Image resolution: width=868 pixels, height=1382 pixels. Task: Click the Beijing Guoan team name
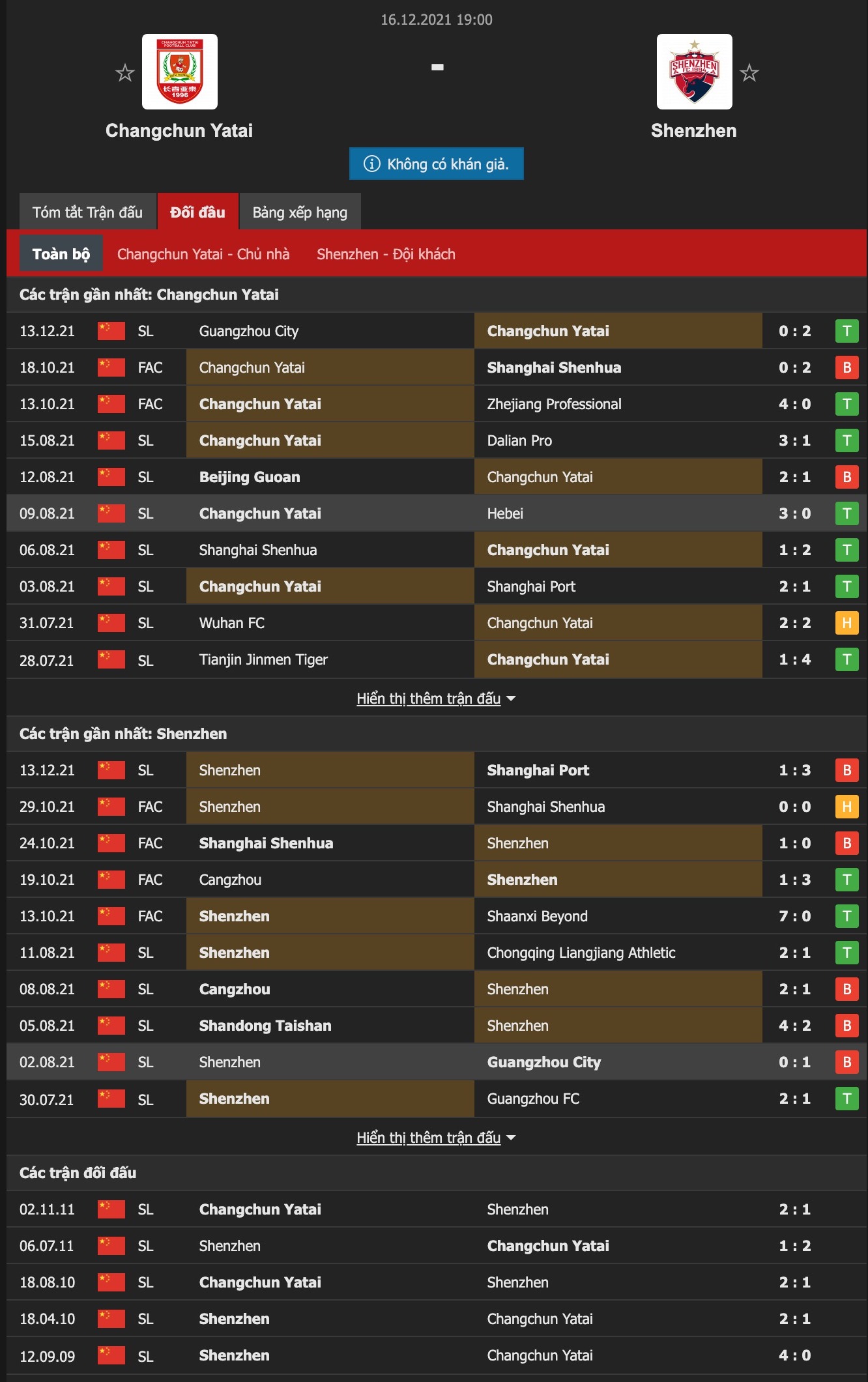tap(250, 477)
